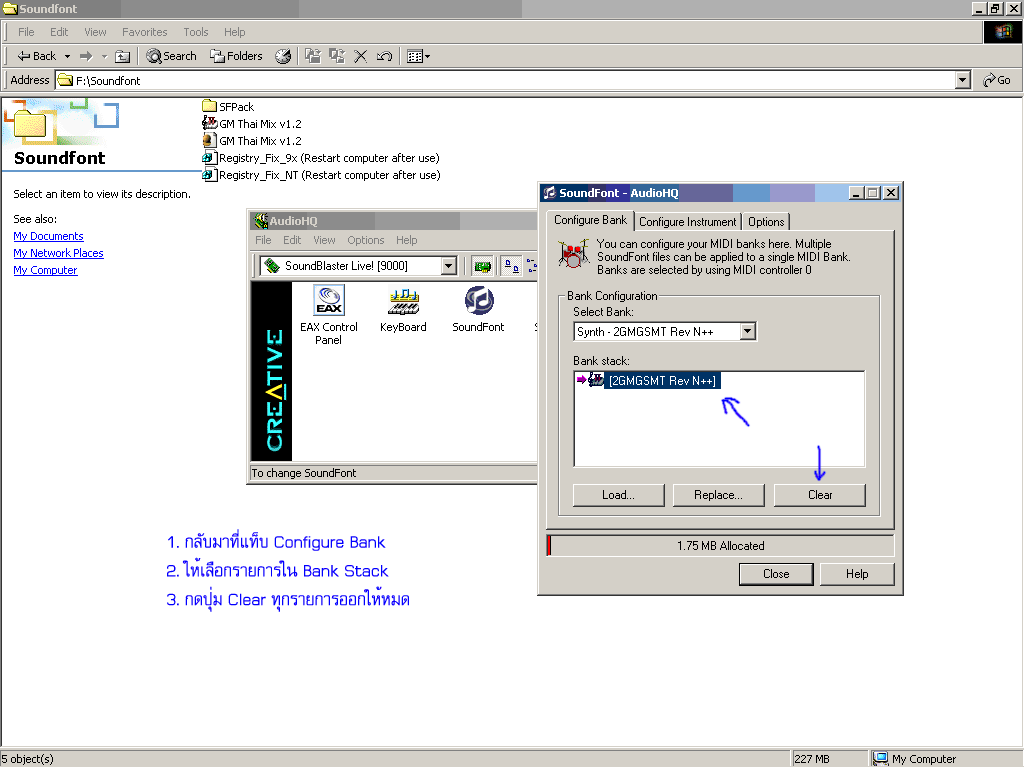Open the SoundBlaster Live! device dropdown

coord(448,266)
